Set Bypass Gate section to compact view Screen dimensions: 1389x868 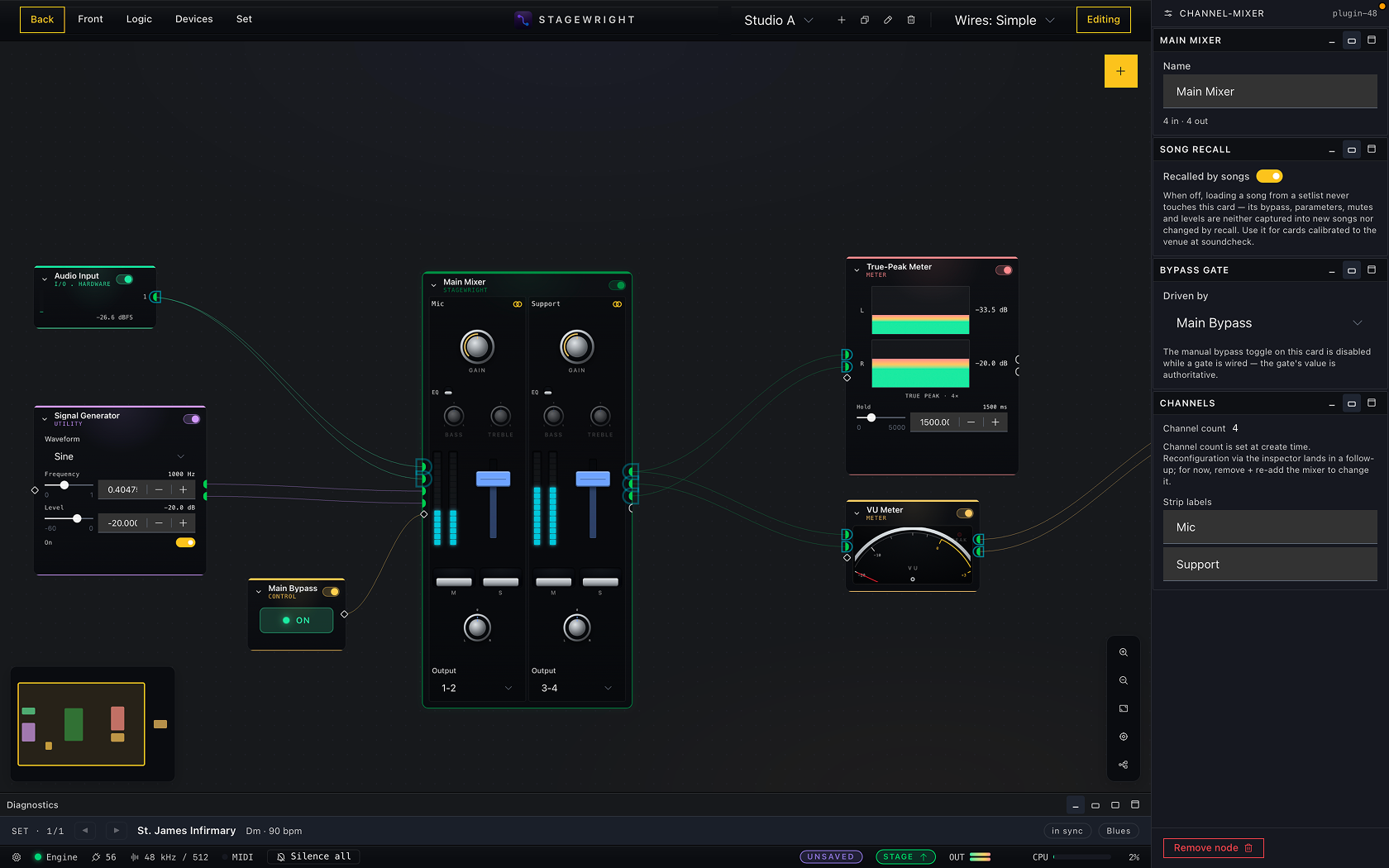[1351, 270]
